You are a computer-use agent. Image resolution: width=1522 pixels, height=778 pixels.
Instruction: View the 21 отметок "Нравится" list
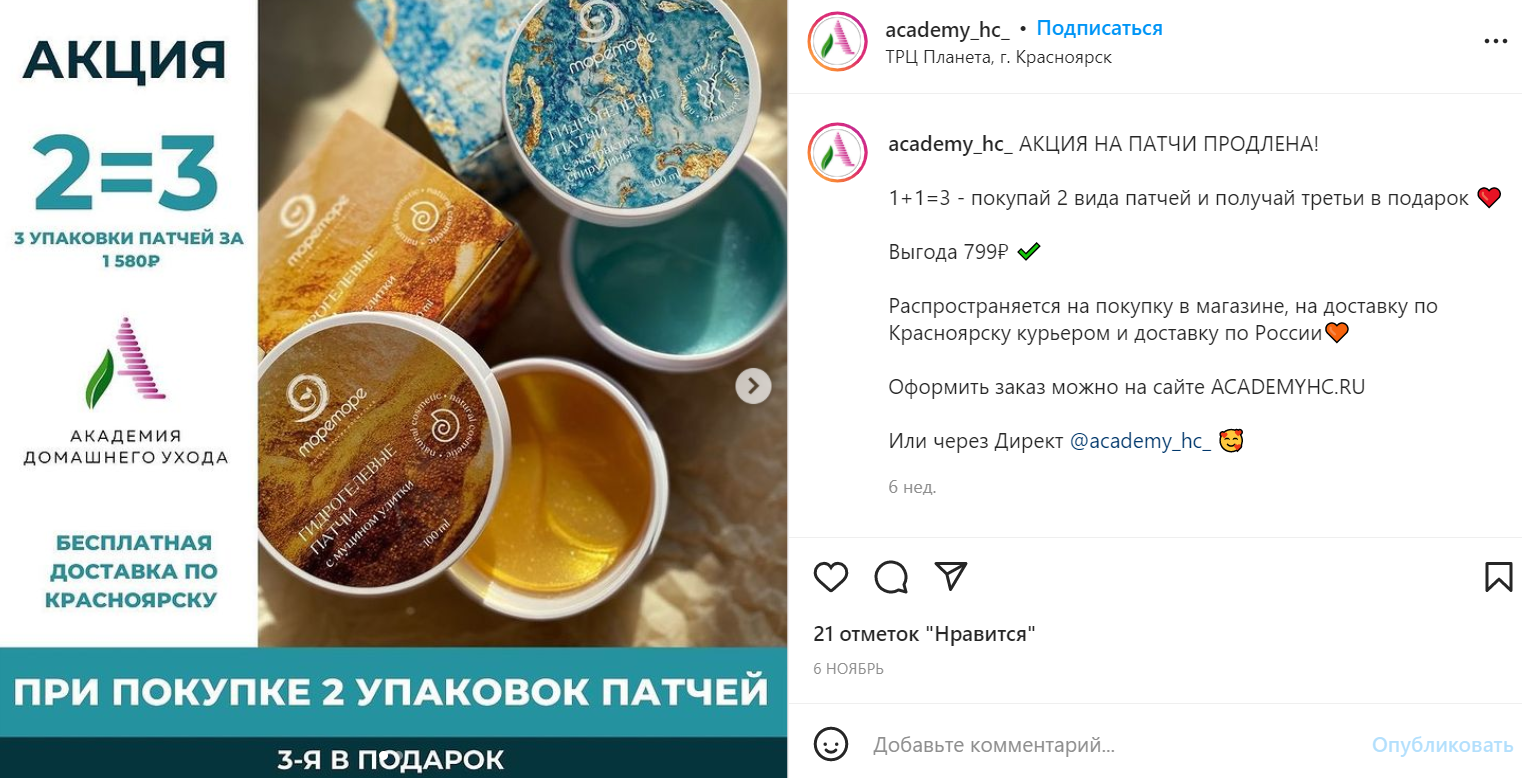(x=924, y=634)
